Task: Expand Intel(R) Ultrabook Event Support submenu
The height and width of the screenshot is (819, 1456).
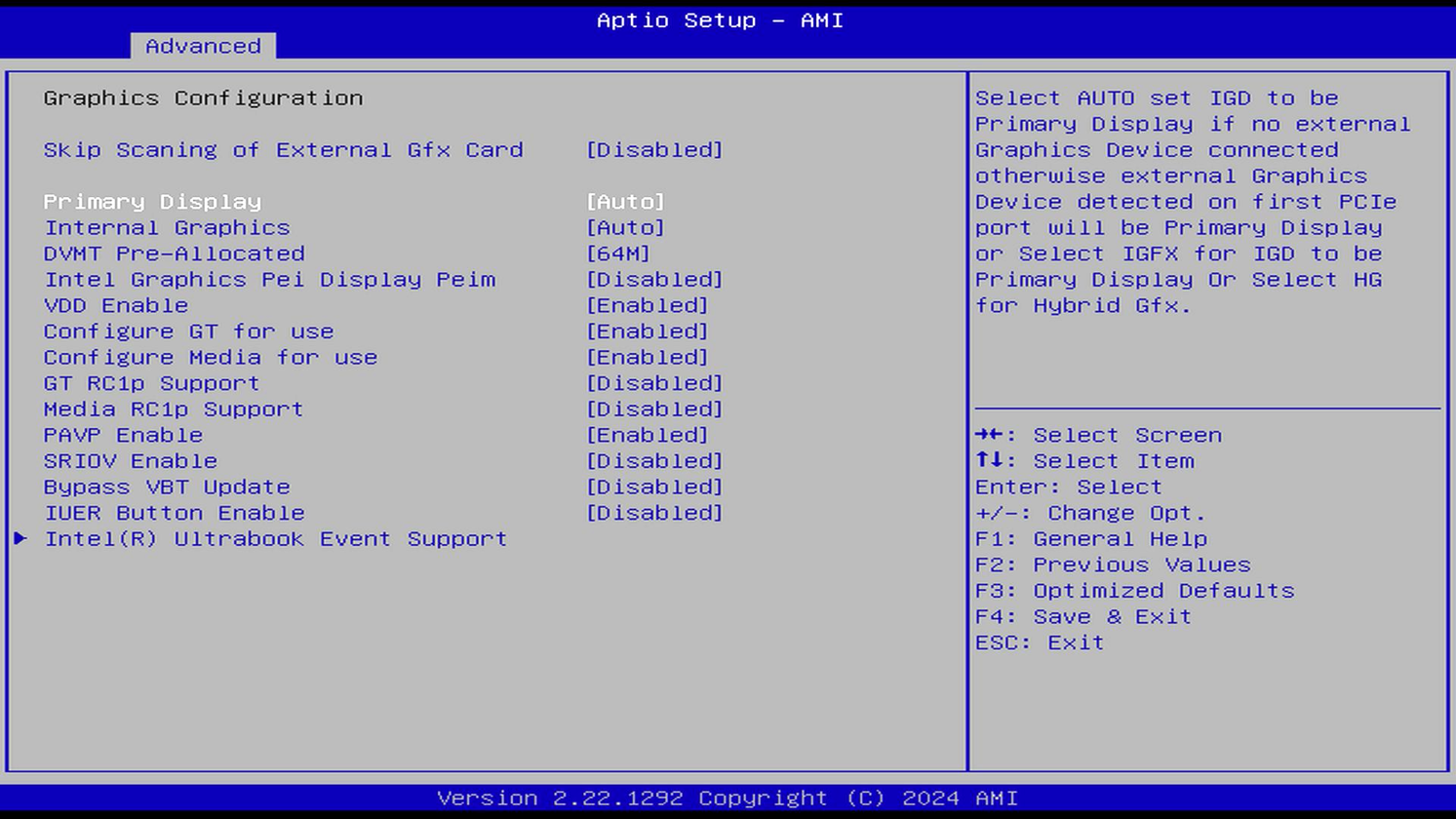Action: coord(277,538)
